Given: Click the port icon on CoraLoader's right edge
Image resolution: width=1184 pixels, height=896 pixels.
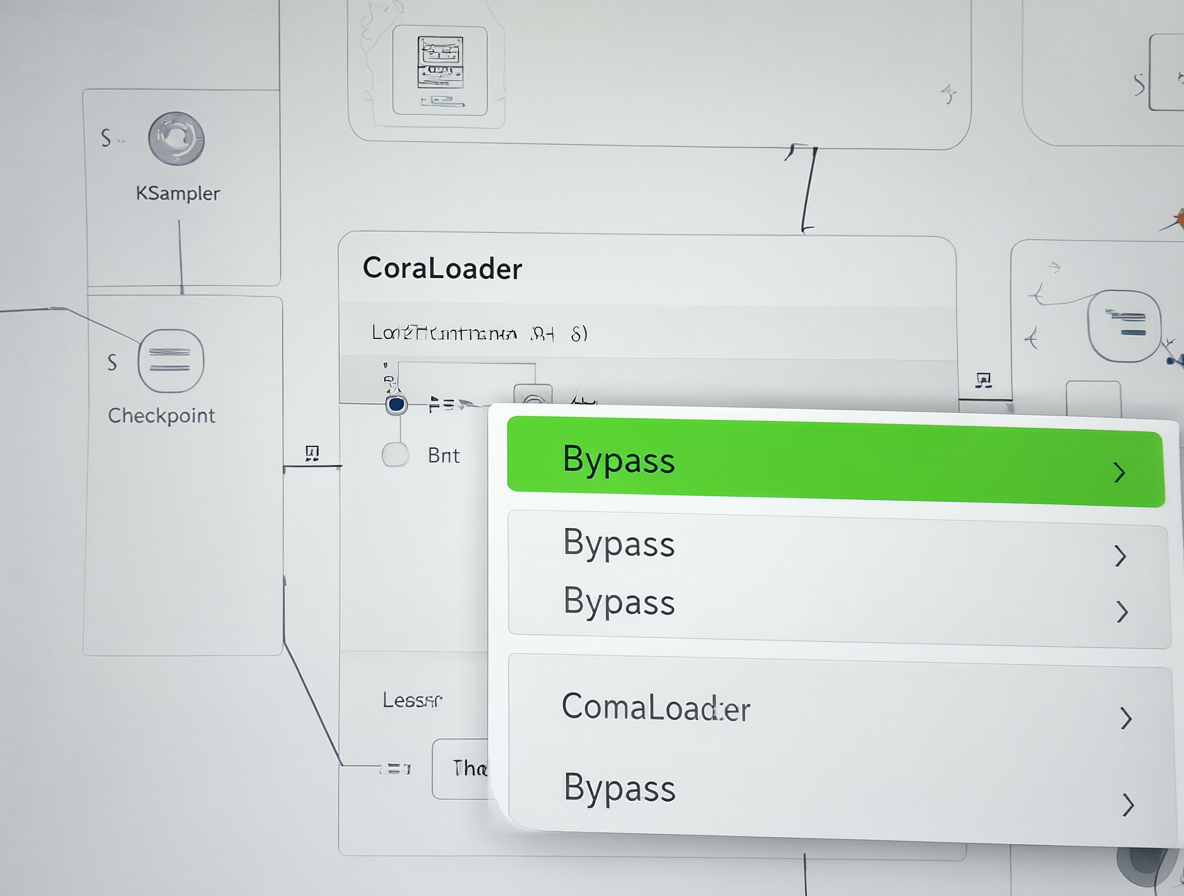Looking at the screenshot, I should pos(983,380).
